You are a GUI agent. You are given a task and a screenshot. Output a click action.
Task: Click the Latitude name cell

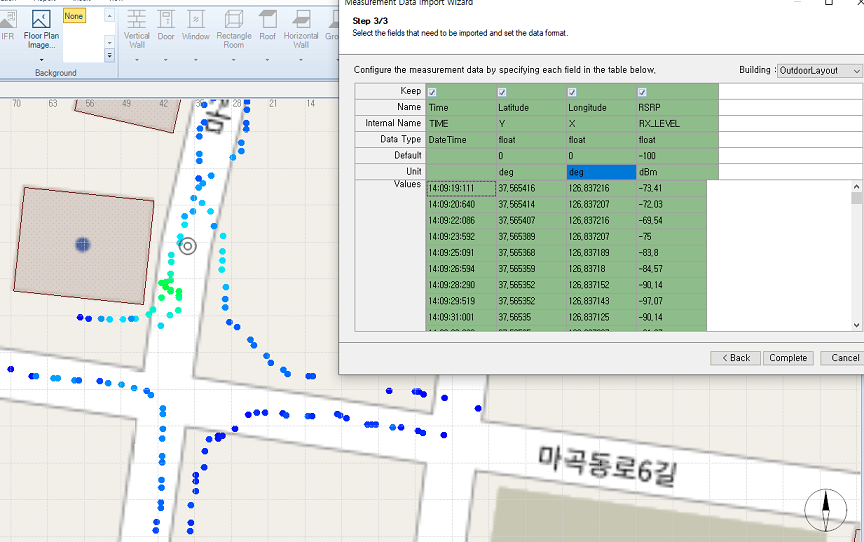(531, 107)
